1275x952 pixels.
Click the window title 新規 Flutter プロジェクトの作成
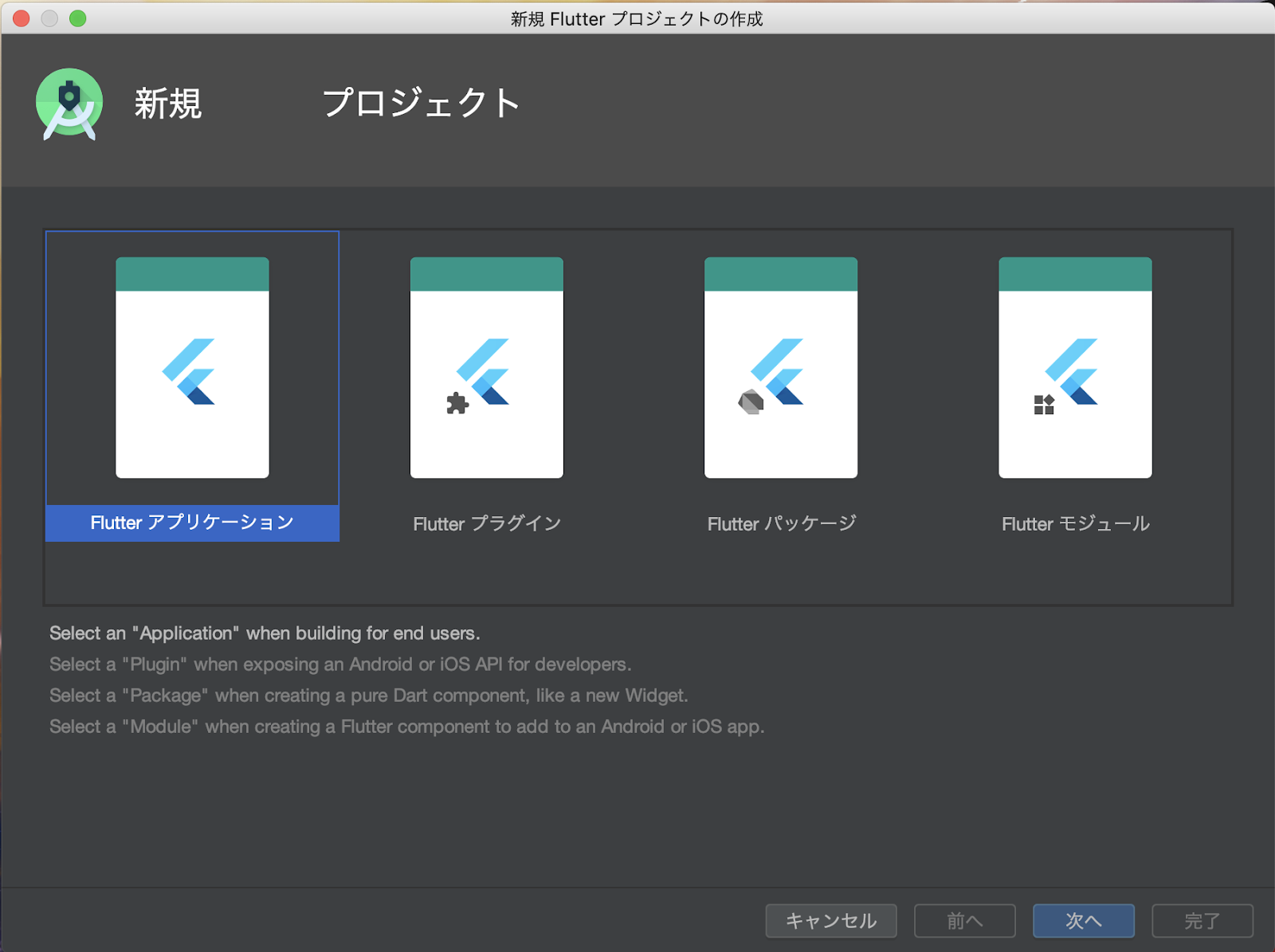click(x=637, y=18)
